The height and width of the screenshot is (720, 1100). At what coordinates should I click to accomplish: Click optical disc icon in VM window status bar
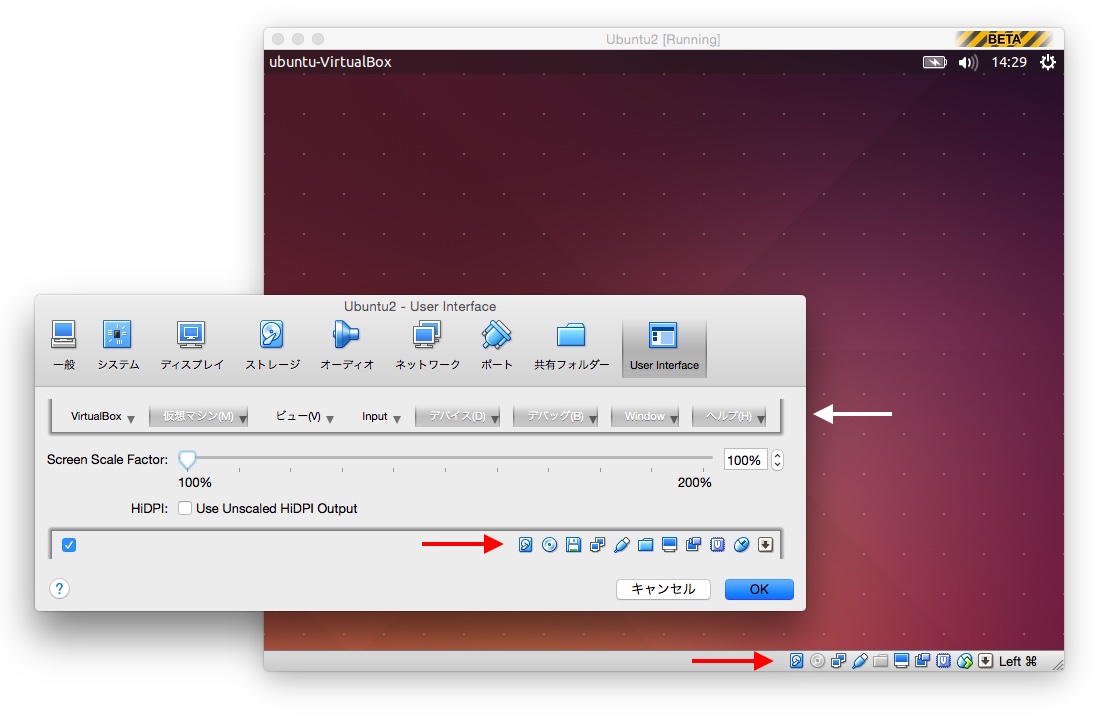click(x=817, y=661)
